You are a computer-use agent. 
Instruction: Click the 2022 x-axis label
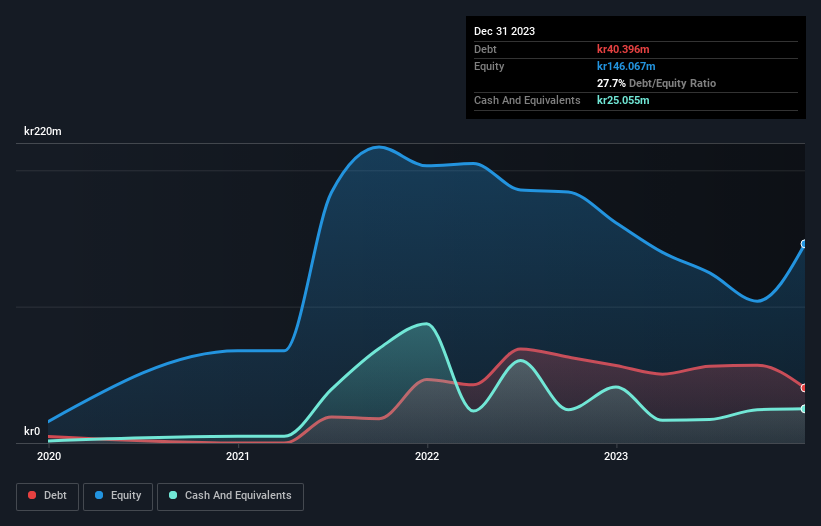click(x=427, y=456)
